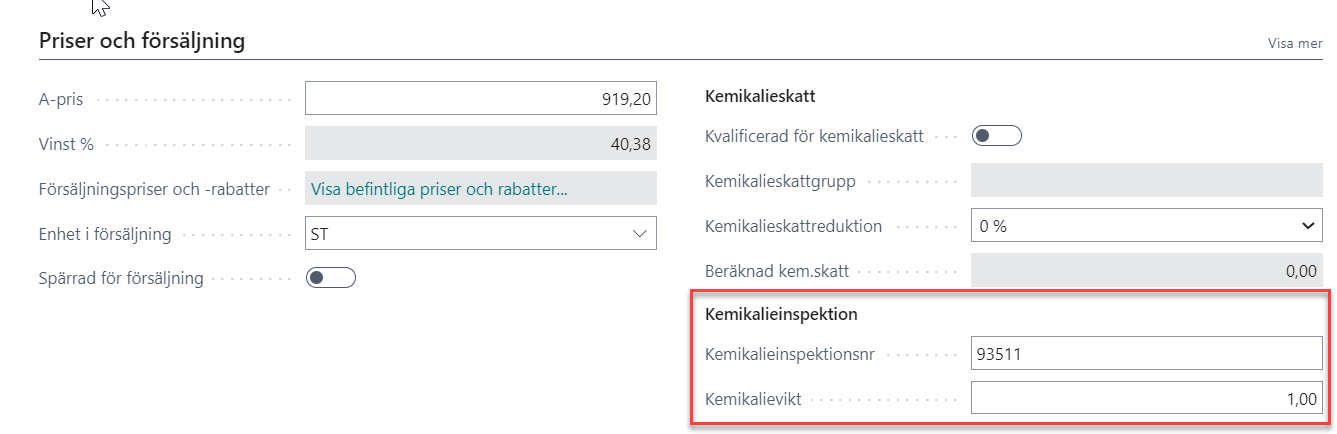Expand the Enhet i försäljning chevron arrow
This screenshot has width=1337, height=434.
click(640, 233)
